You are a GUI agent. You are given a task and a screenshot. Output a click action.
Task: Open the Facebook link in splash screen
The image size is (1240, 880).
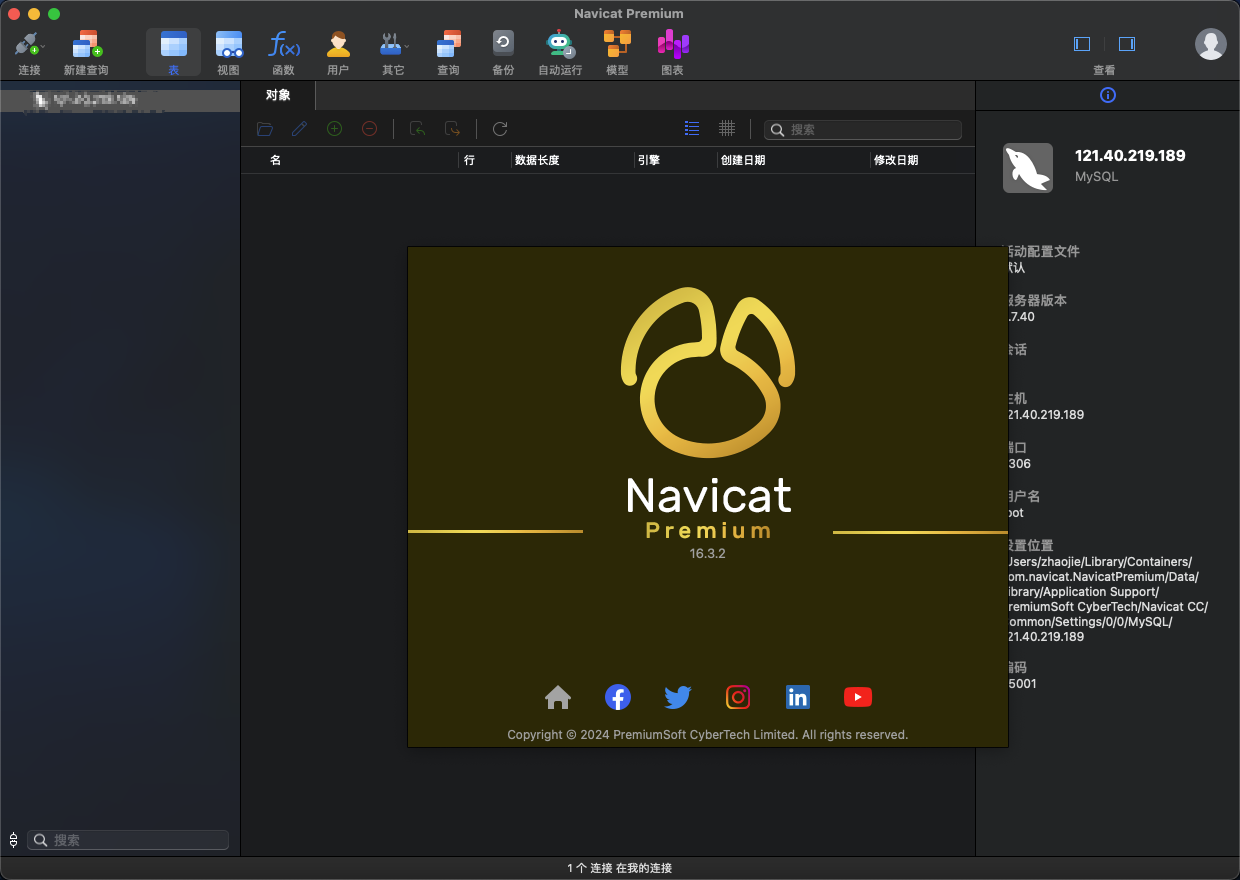[618, 697]
